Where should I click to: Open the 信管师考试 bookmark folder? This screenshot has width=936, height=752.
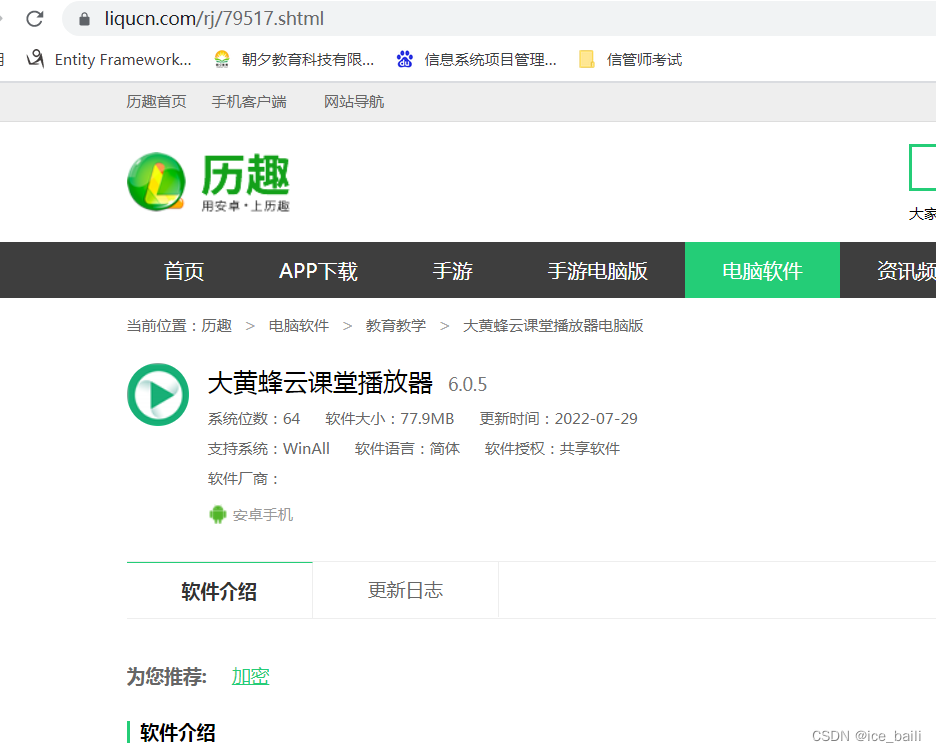point(631,60)
